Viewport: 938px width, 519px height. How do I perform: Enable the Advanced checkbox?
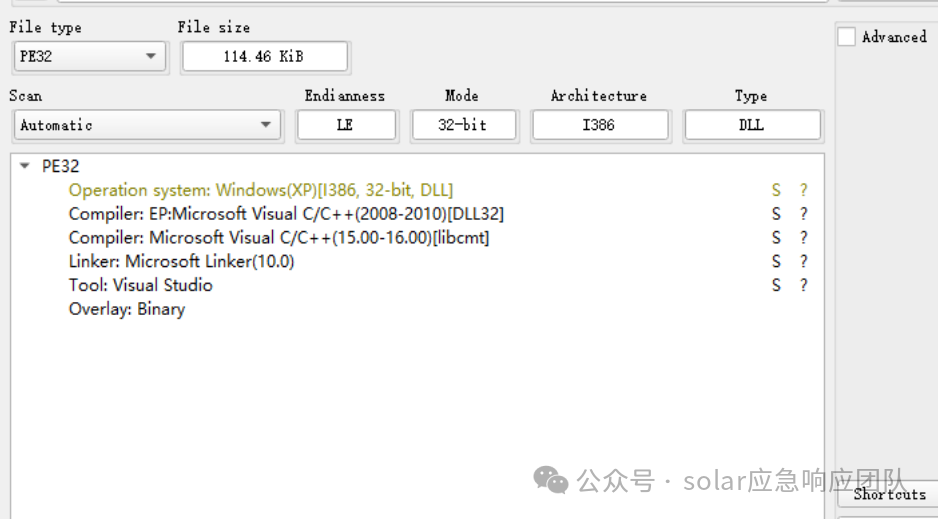(846, 36)
